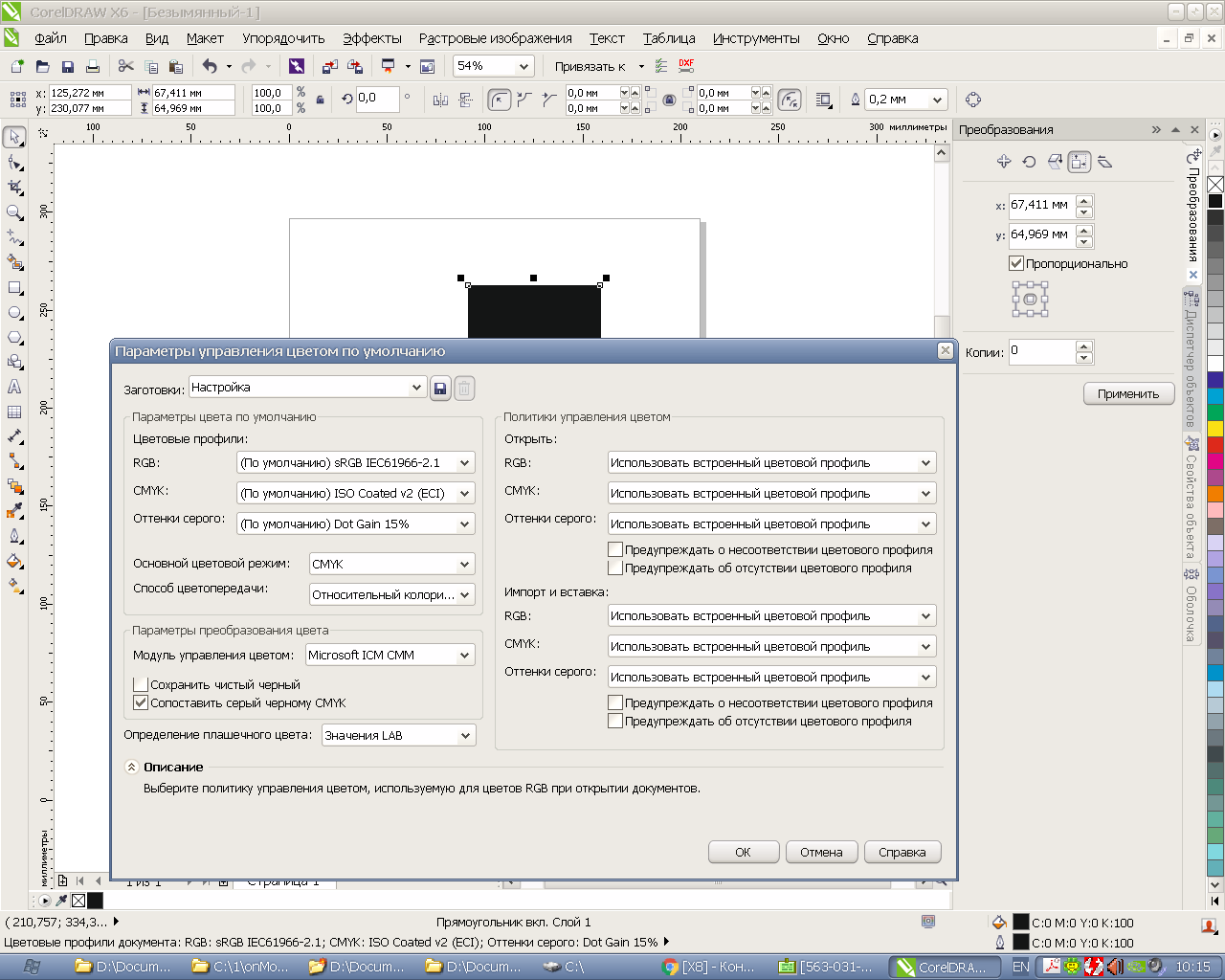Uncheck Сопоставить серый черному CMYK
This screenshot has height=980, width=1225.
[x=141, y=703]
